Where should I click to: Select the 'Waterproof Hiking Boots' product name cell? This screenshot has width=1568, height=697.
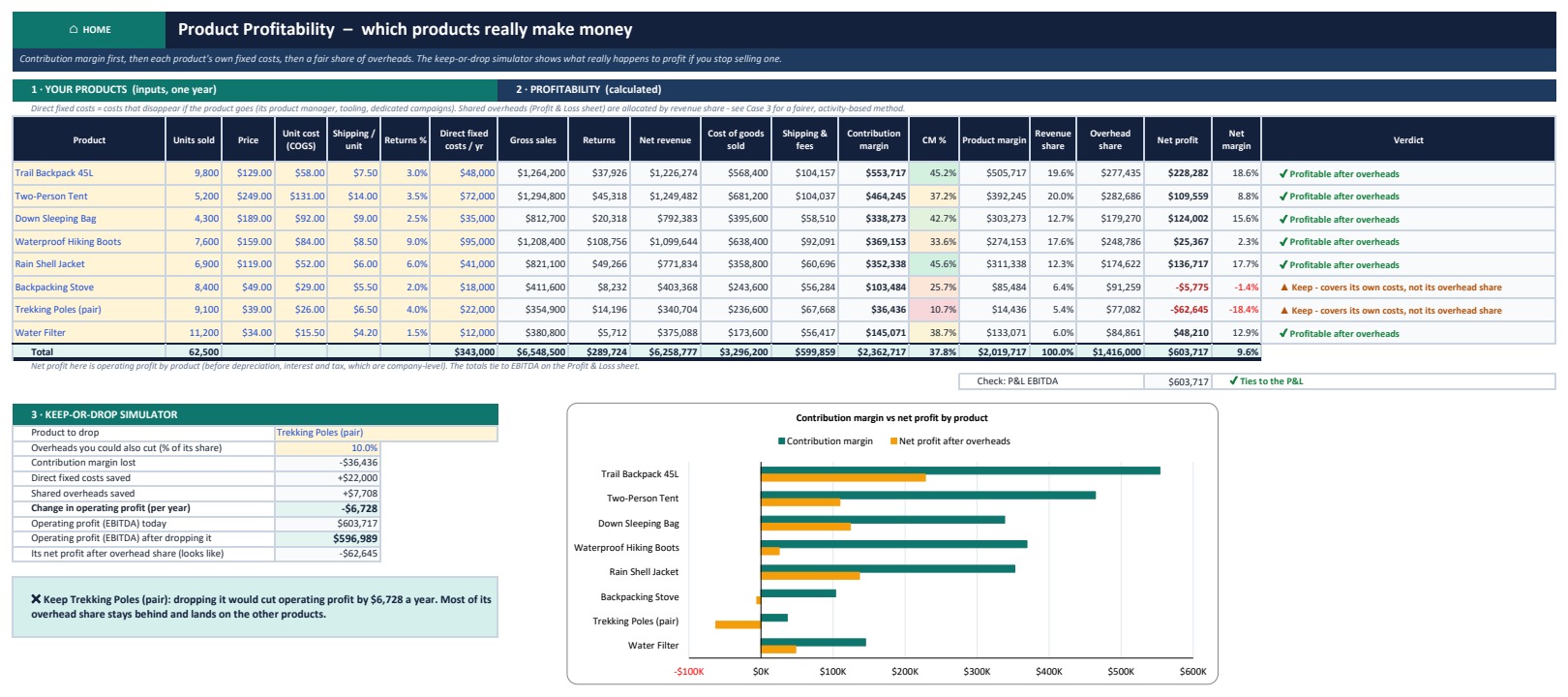(89, 242)
